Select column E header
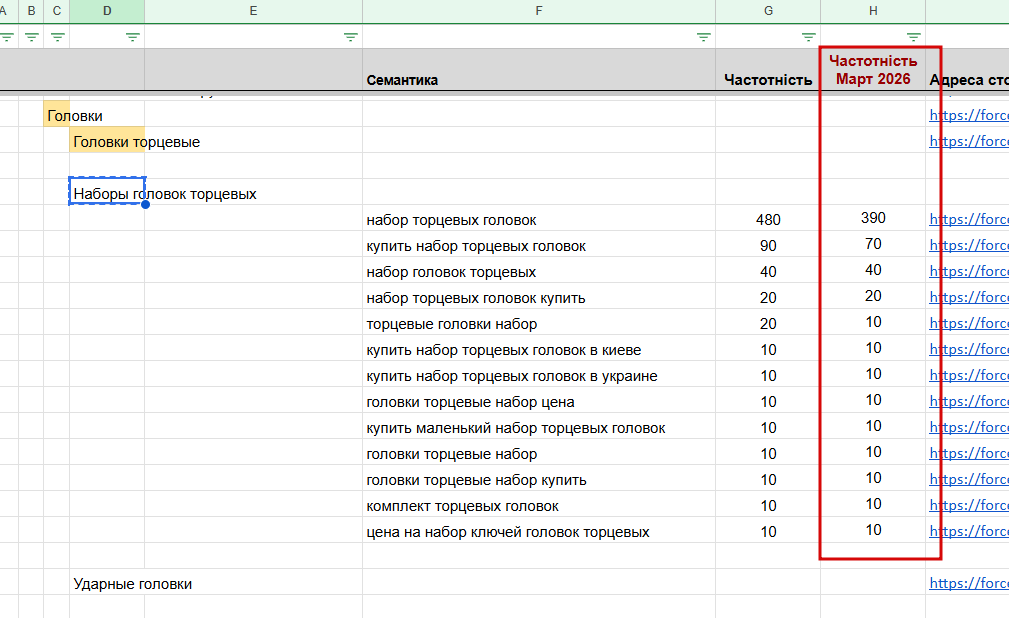 254,11
